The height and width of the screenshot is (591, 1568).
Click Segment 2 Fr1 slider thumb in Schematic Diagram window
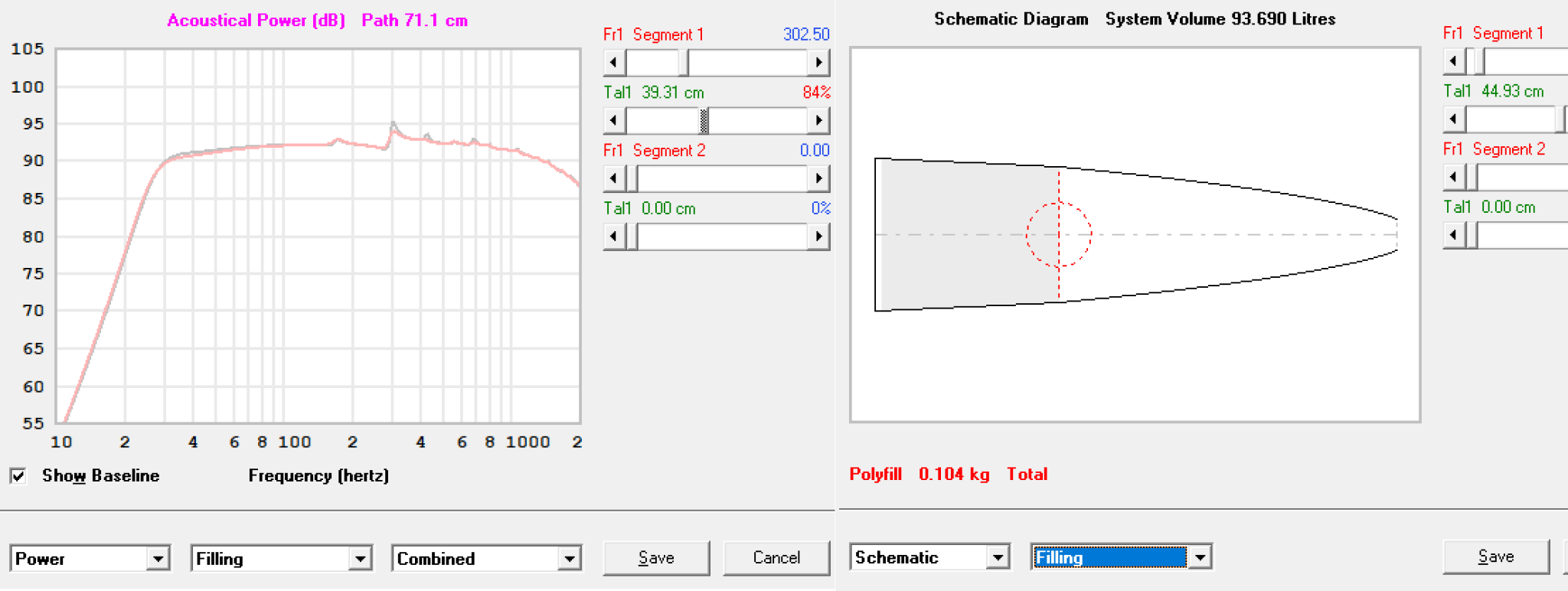[1472, 177]
